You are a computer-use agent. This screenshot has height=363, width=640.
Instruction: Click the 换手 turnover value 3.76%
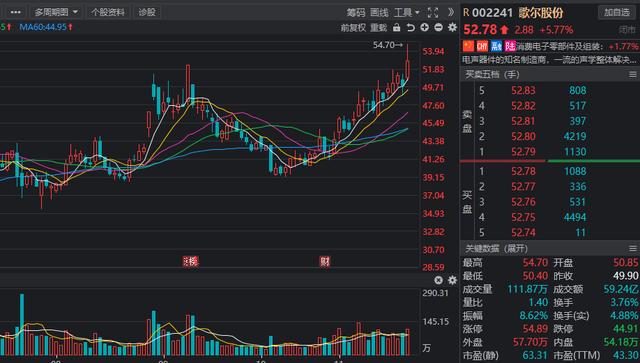(x=624, y=303)
